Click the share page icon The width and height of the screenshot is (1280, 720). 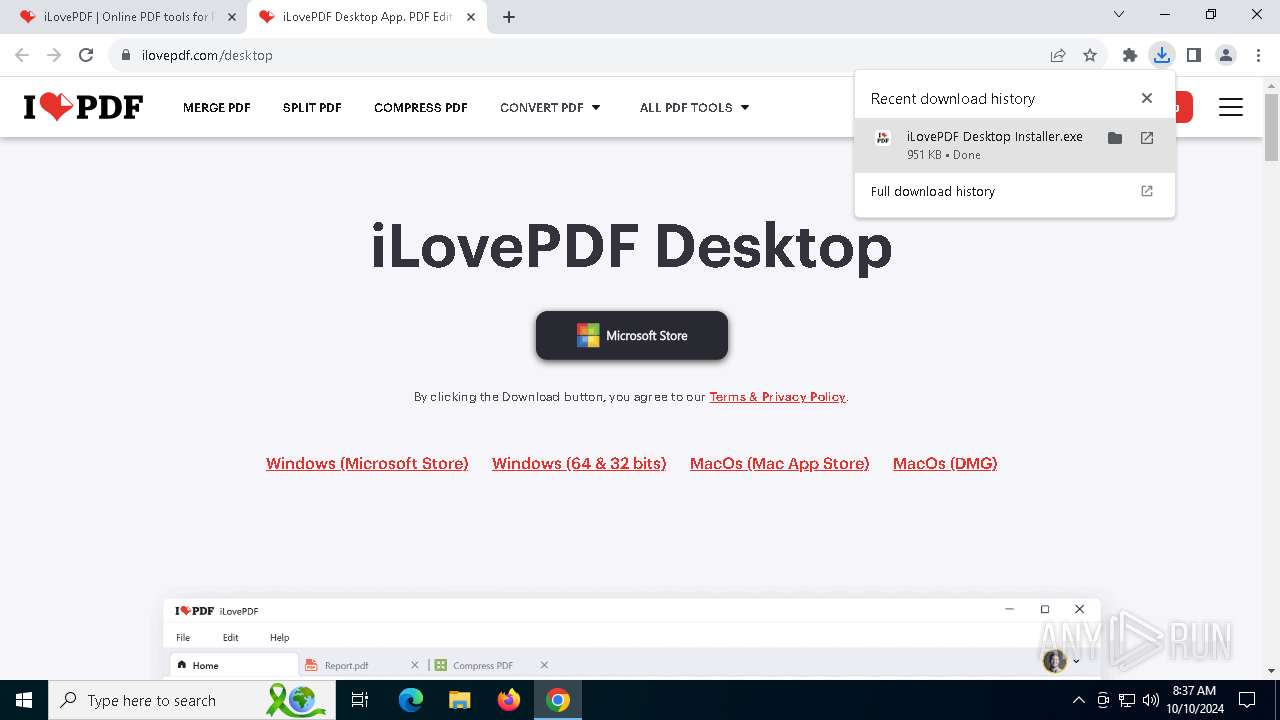tap(1058, 55)
